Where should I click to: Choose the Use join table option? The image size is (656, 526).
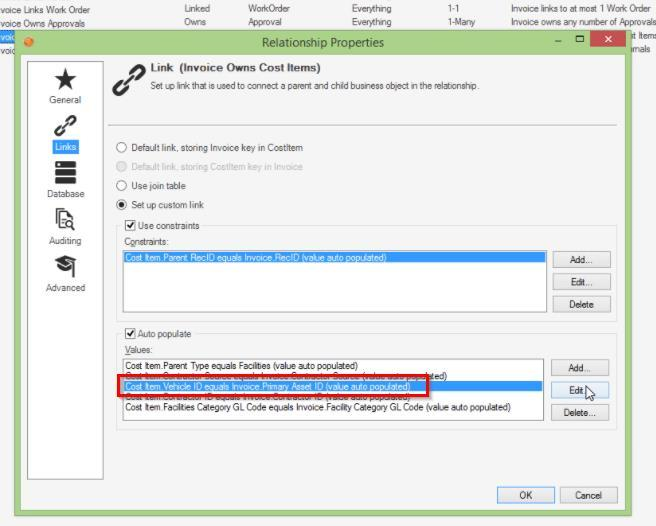coord(123,186)
